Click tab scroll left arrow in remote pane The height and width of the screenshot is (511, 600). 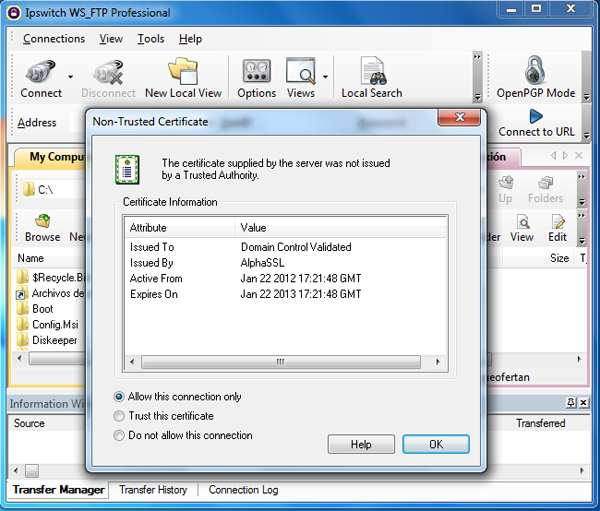pos(553,155)
